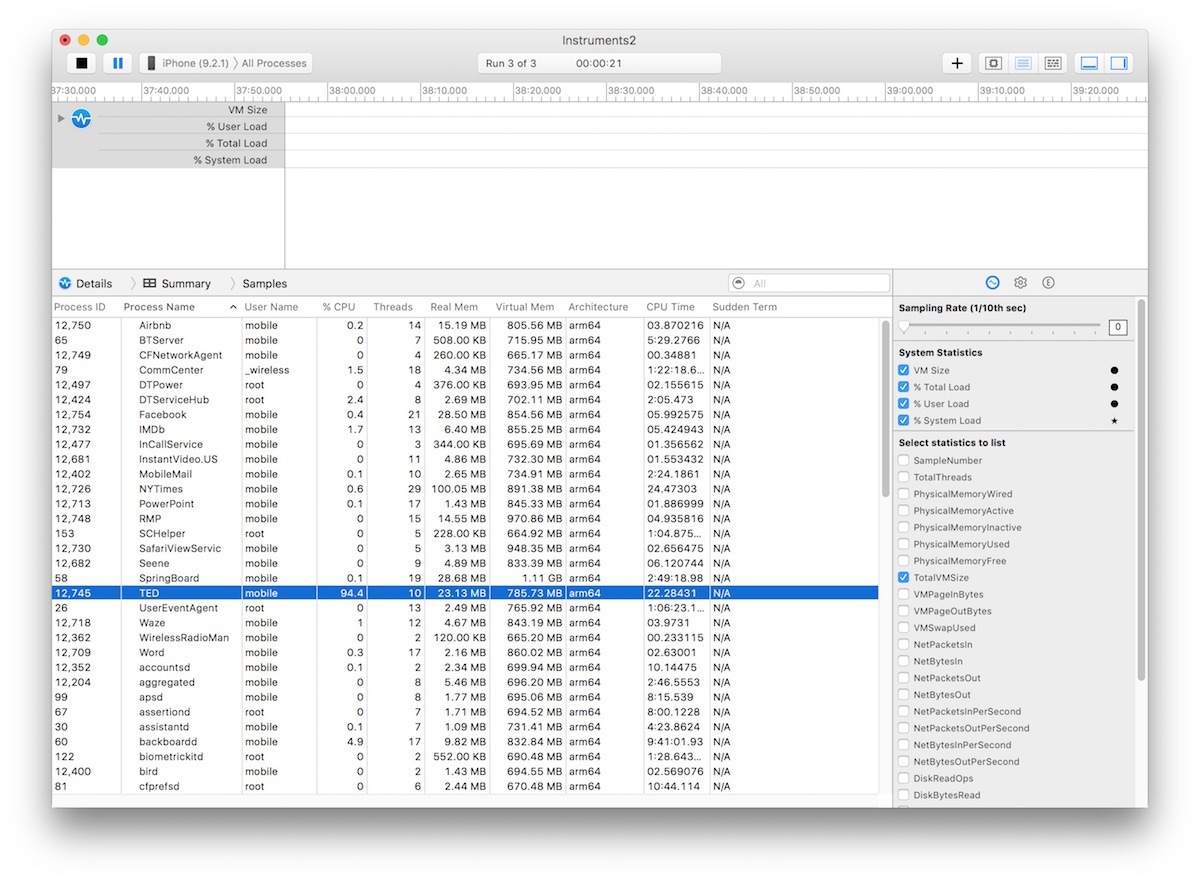Open the Samples navigation item
The height and width of the screenshot is (882, 1200).
264,283
